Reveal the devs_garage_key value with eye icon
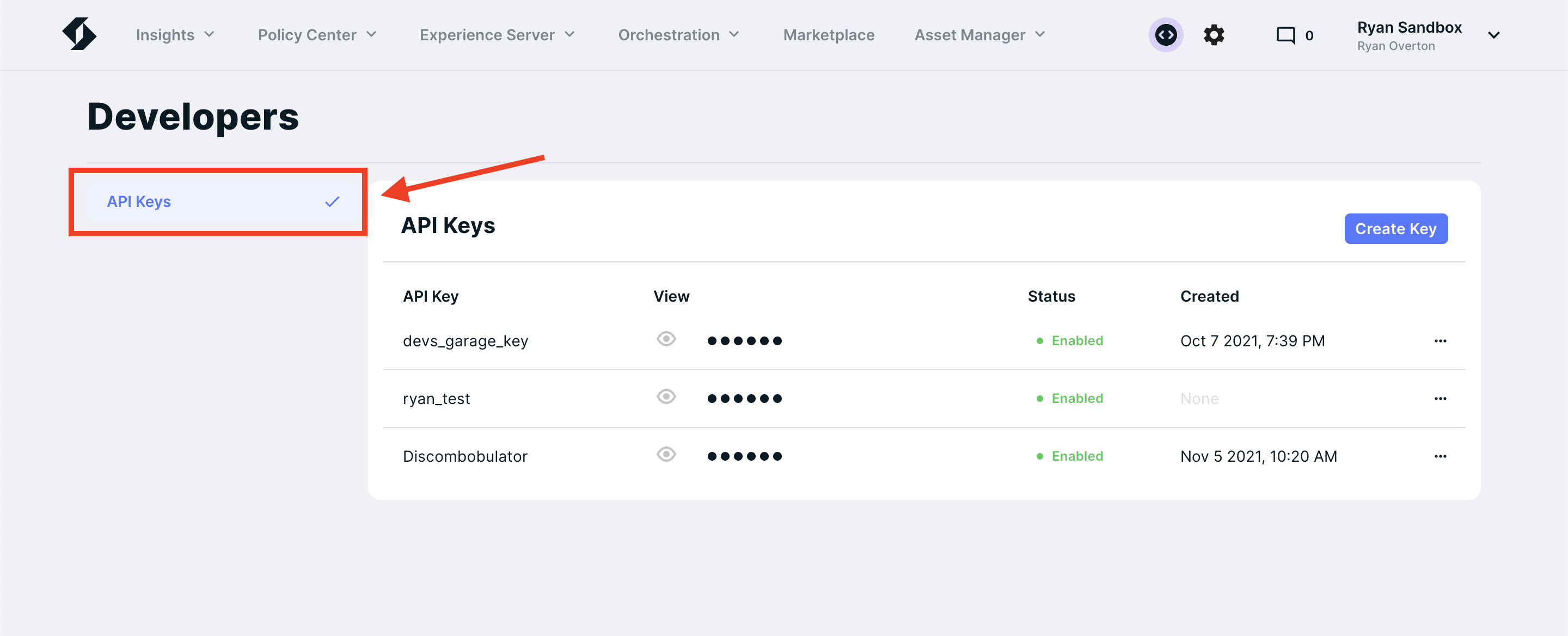The height and width of the screenshot is (636, 1568). (666, 339)
